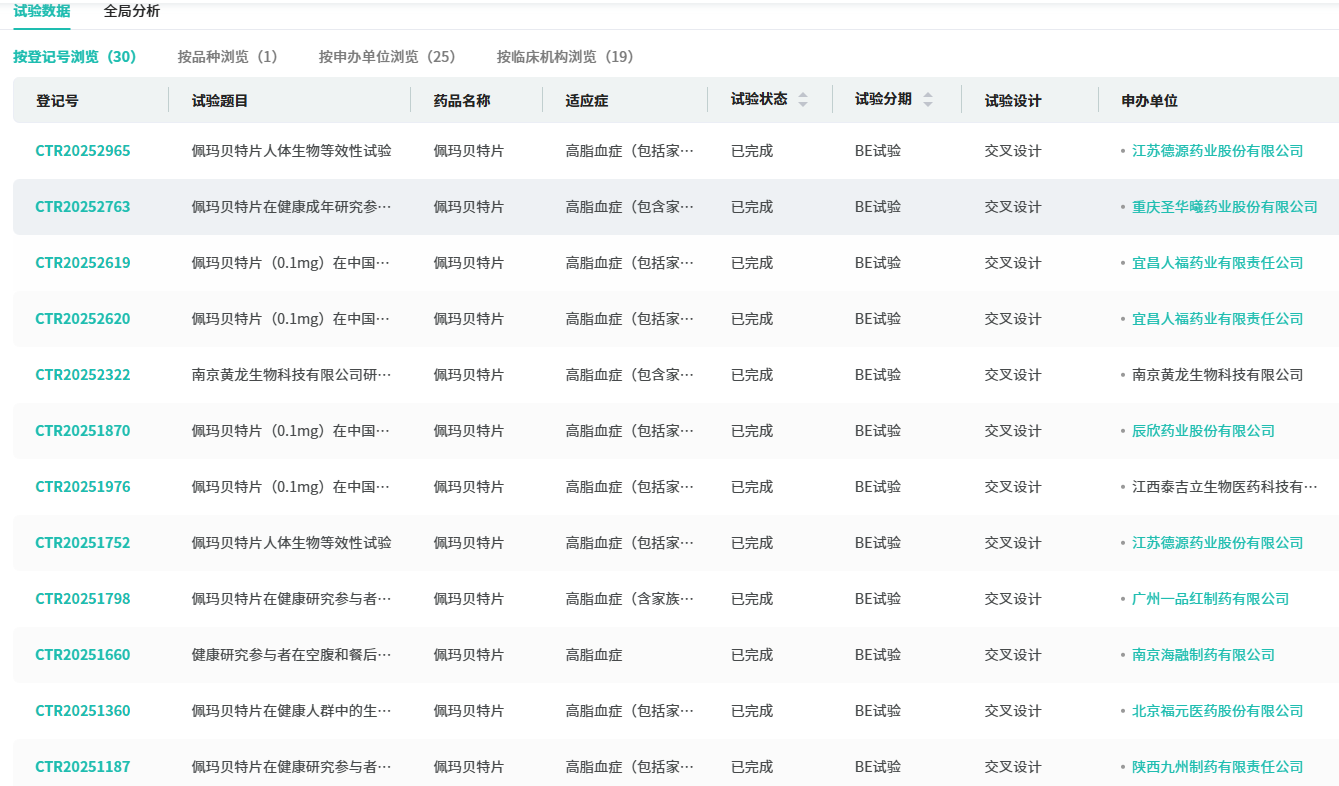Open the CTR20252322 record
This screenshot has width=1339, height=786.
click(x=83, y=375)
